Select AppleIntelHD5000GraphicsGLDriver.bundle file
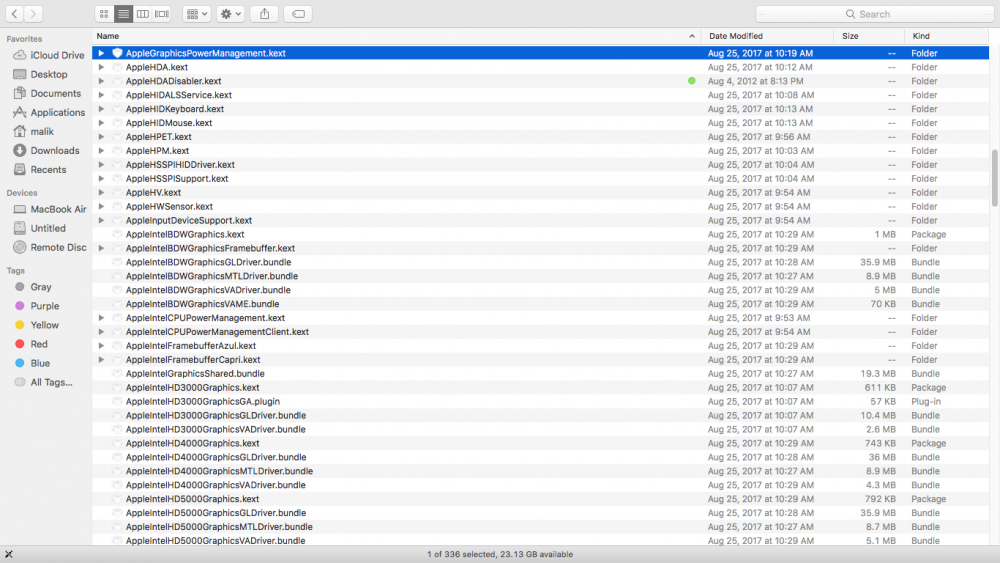 (x=541, y=513)
